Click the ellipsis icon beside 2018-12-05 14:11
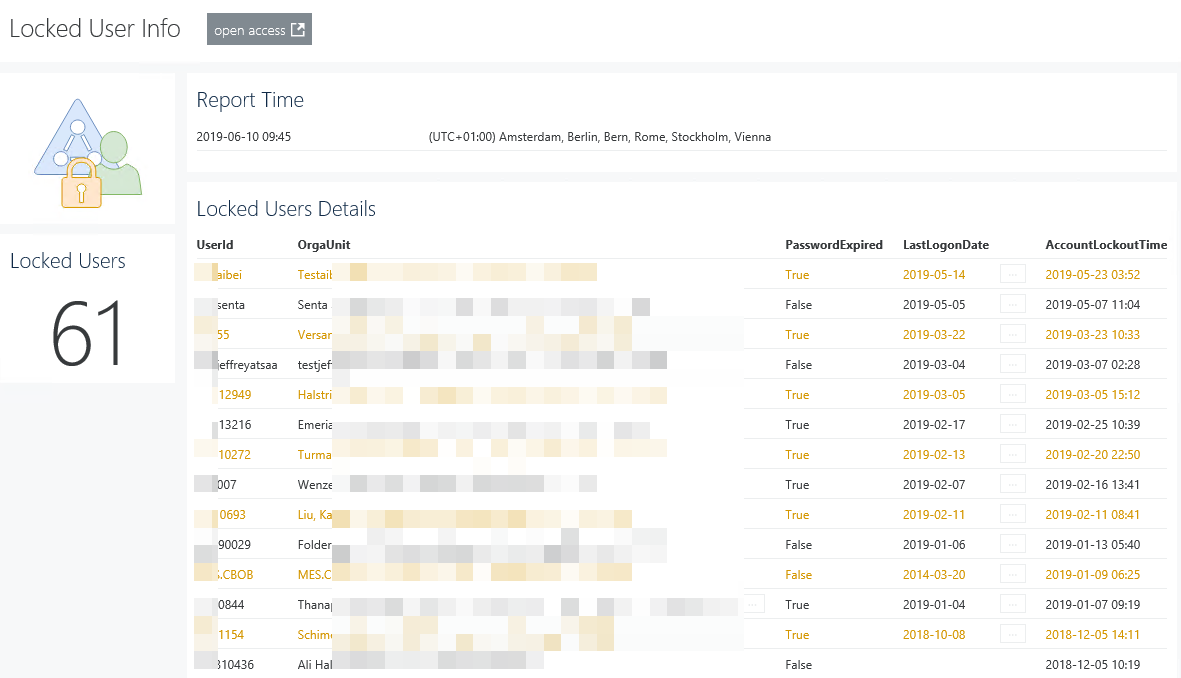 [x=1012, y=634]
